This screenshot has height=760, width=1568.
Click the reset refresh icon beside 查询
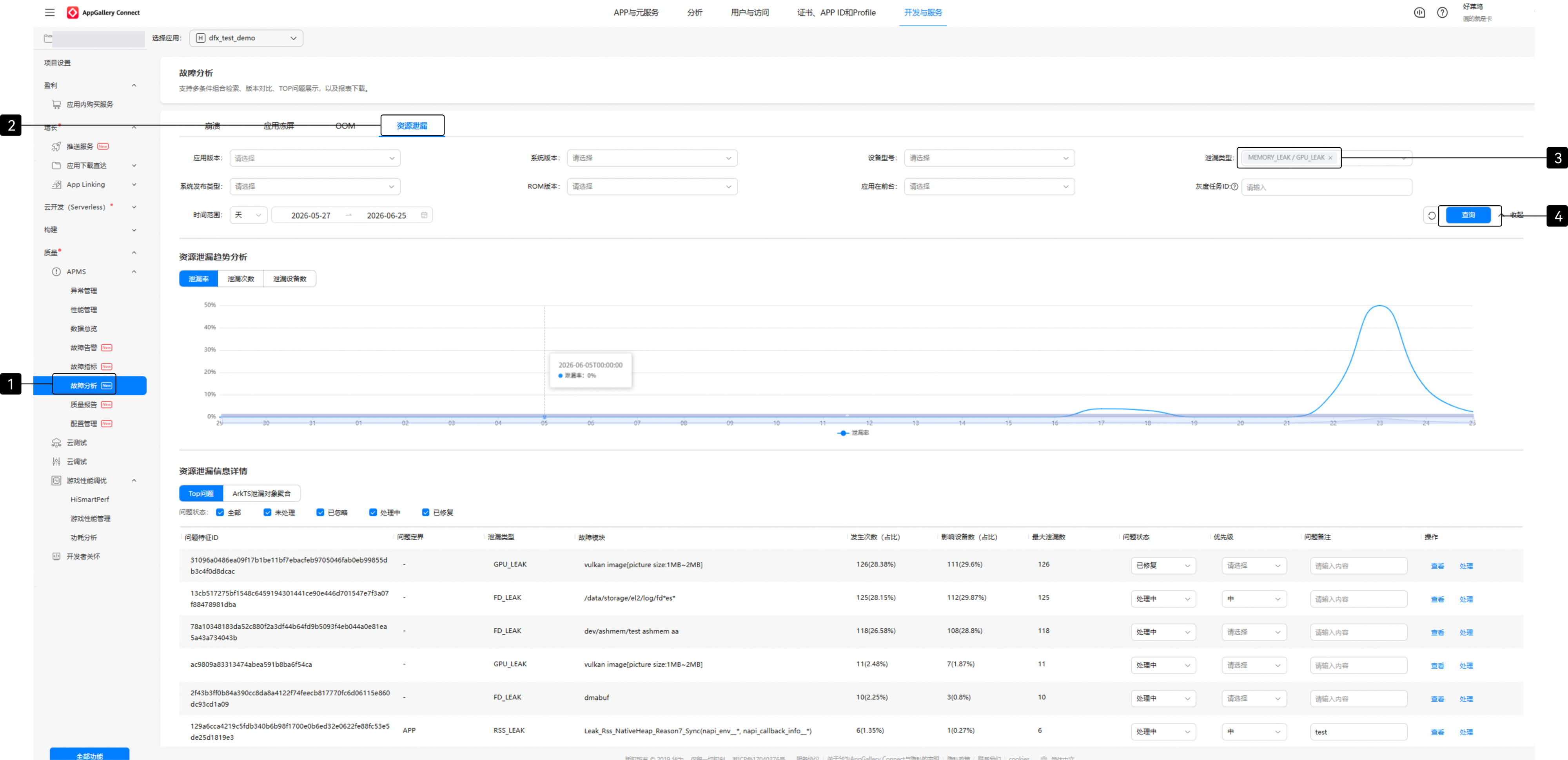coord(1432,215)
